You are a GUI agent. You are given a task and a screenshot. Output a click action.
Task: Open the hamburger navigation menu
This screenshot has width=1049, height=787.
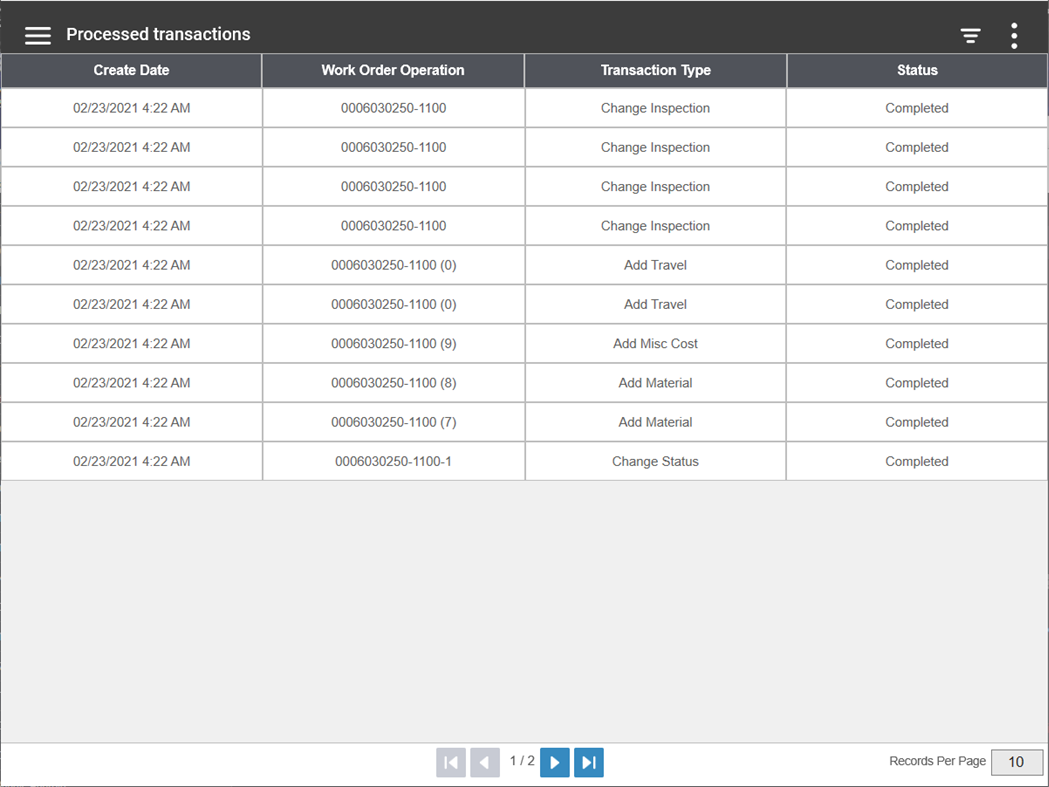(x=37, y=35)
